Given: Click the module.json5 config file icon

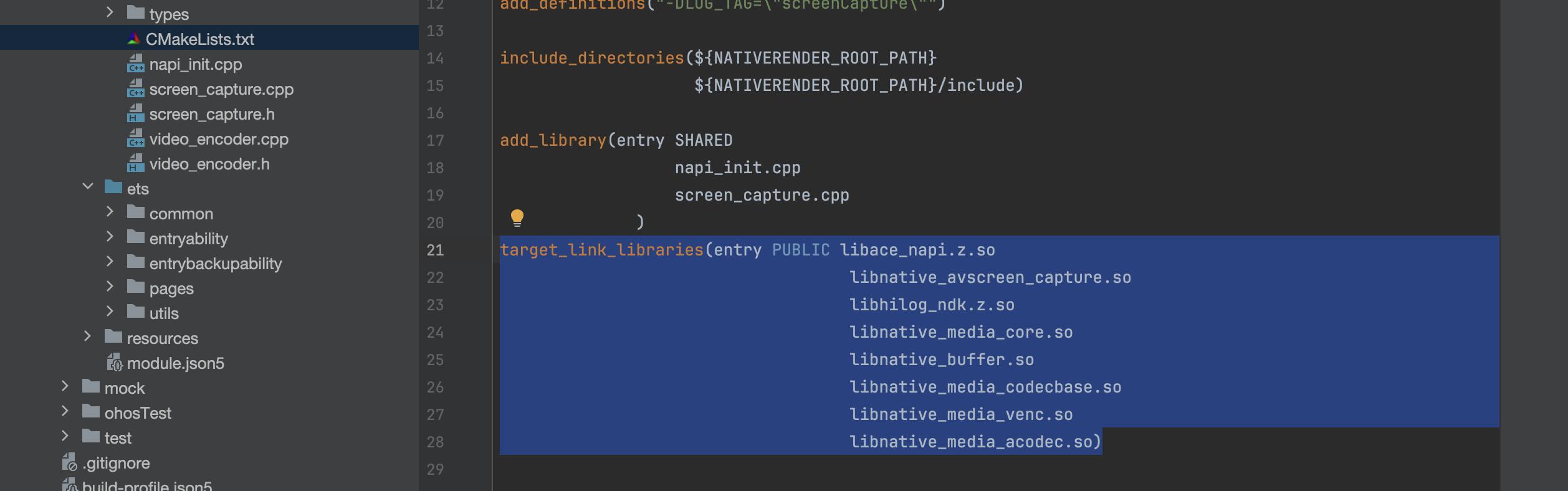Looking at the screenshot, I should tap(114, 362).
